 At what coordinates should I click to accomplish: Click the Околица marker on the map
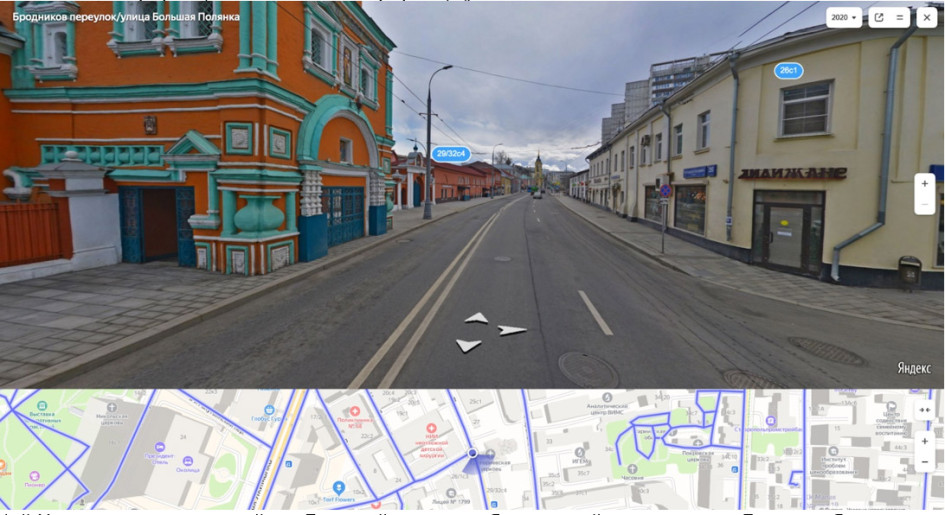[187, 461]
